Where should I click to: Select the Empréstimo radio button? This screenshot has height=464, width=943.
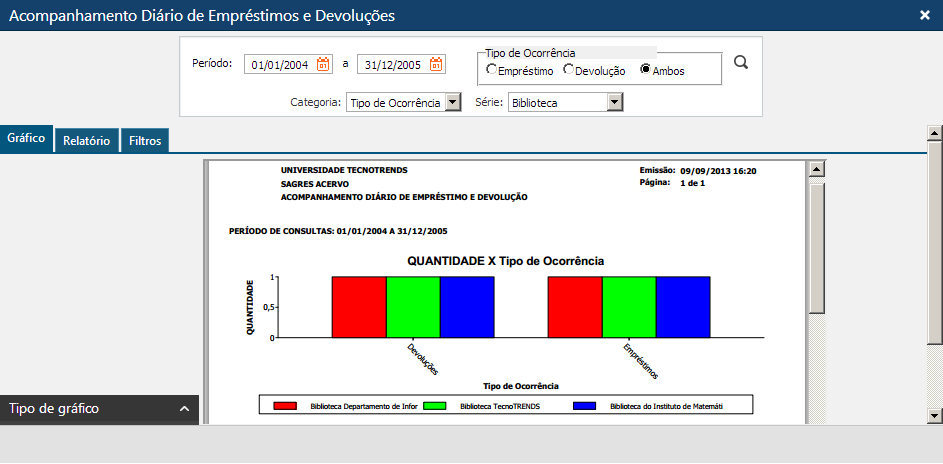click(491, 70)
